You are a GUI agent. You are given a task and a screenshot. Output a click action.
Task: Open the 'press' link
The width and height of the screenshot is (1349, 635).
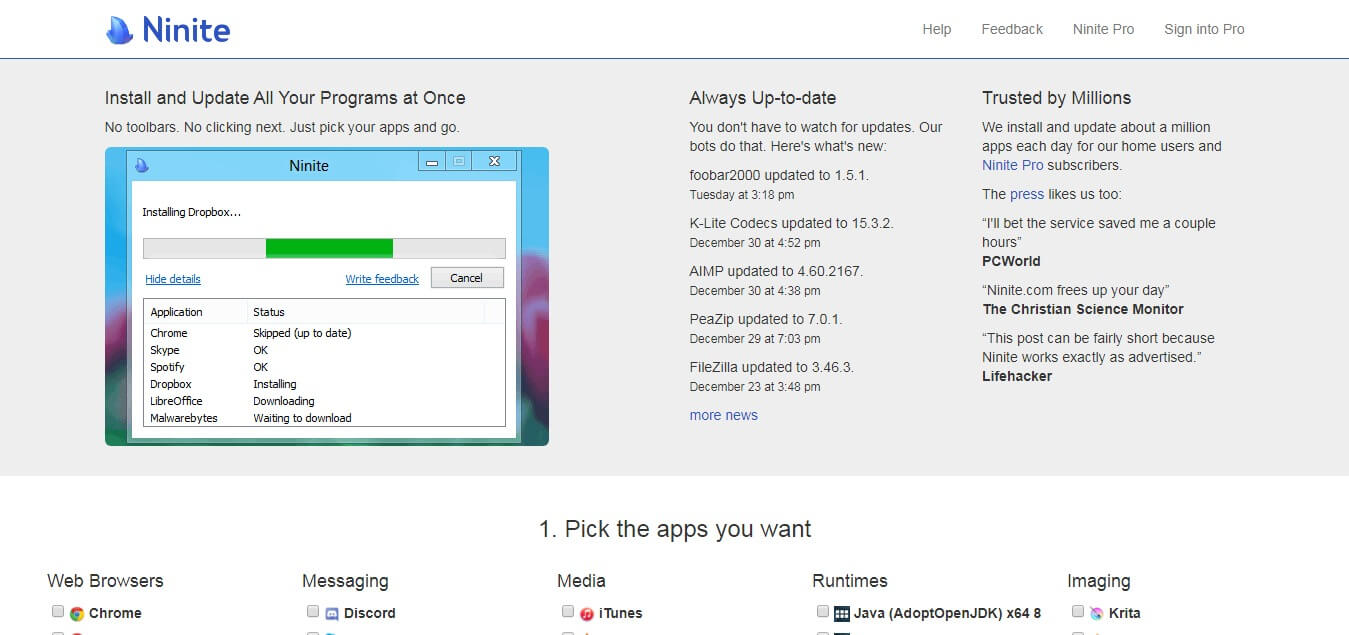1026,195
